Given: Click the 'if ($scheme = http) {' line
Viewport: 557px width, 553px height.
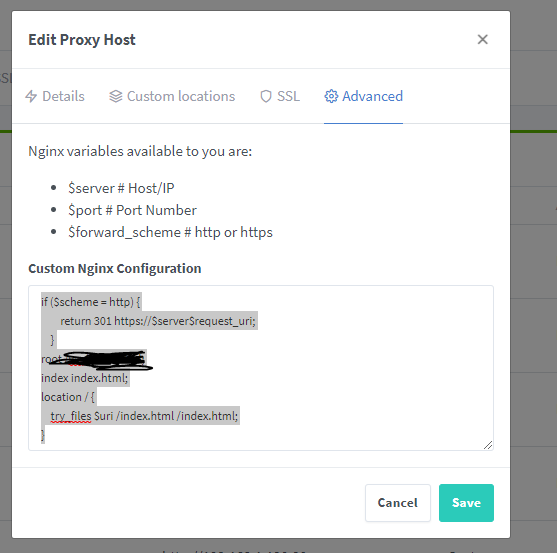Looking at the screenshot, I should pos(91,302).
